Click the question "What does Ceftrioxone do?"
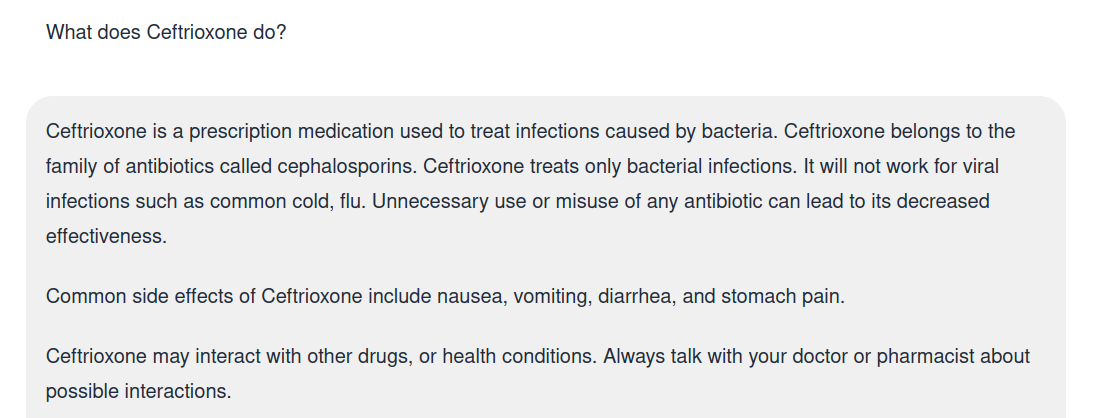Viewport: 1094px width, 418px height. tap(166, 32)
